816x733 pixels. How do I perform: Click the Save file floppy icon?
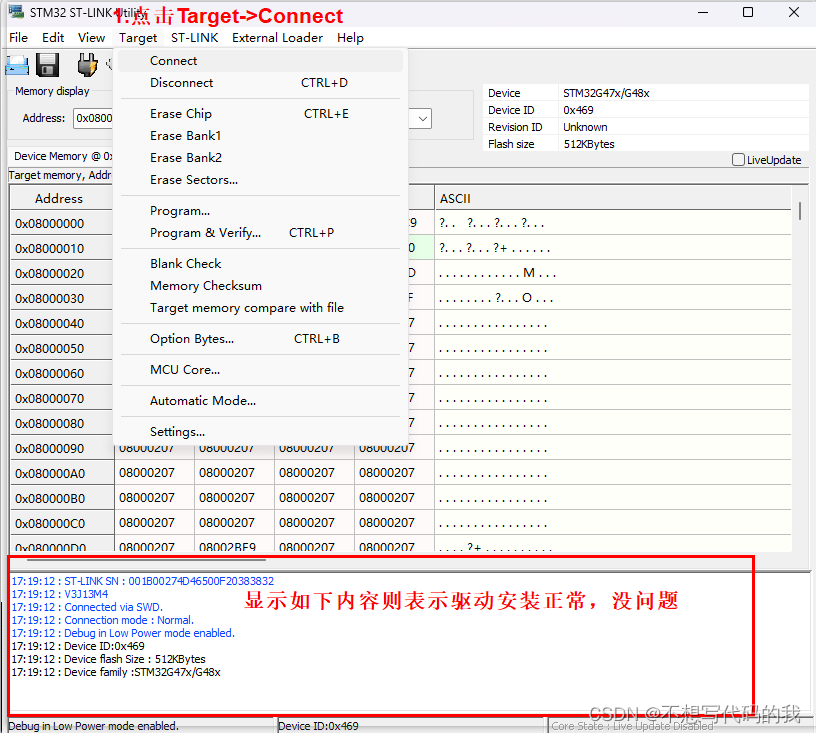pos(47,66)
